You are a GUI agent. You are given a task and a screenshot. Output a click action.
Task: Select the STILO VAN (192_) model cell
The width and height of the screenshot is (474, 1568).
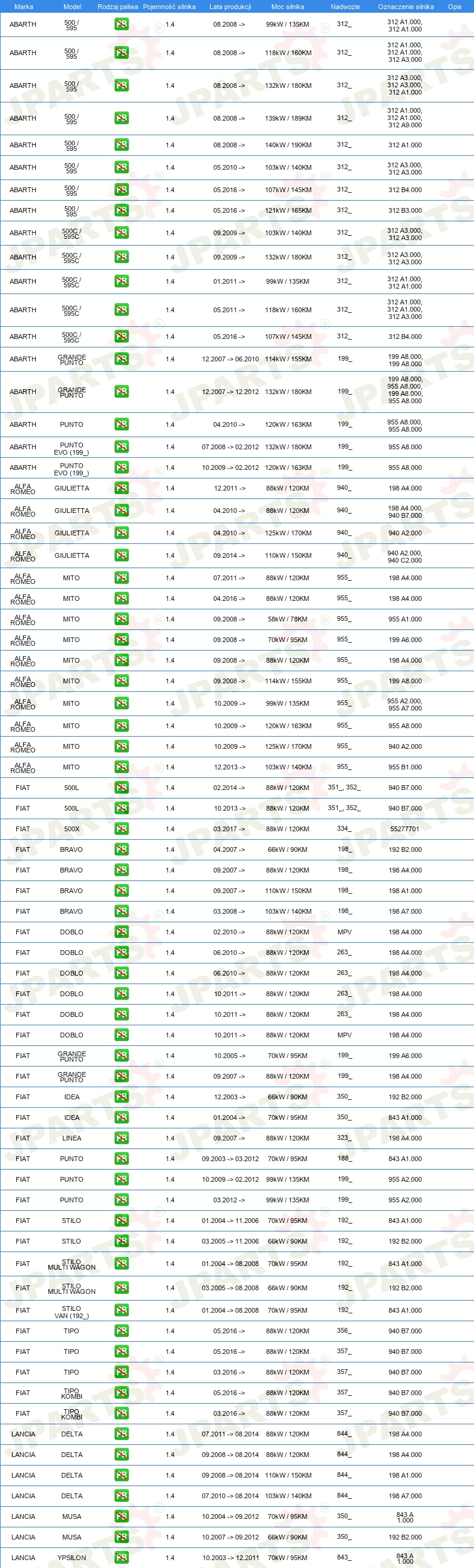71,1312
